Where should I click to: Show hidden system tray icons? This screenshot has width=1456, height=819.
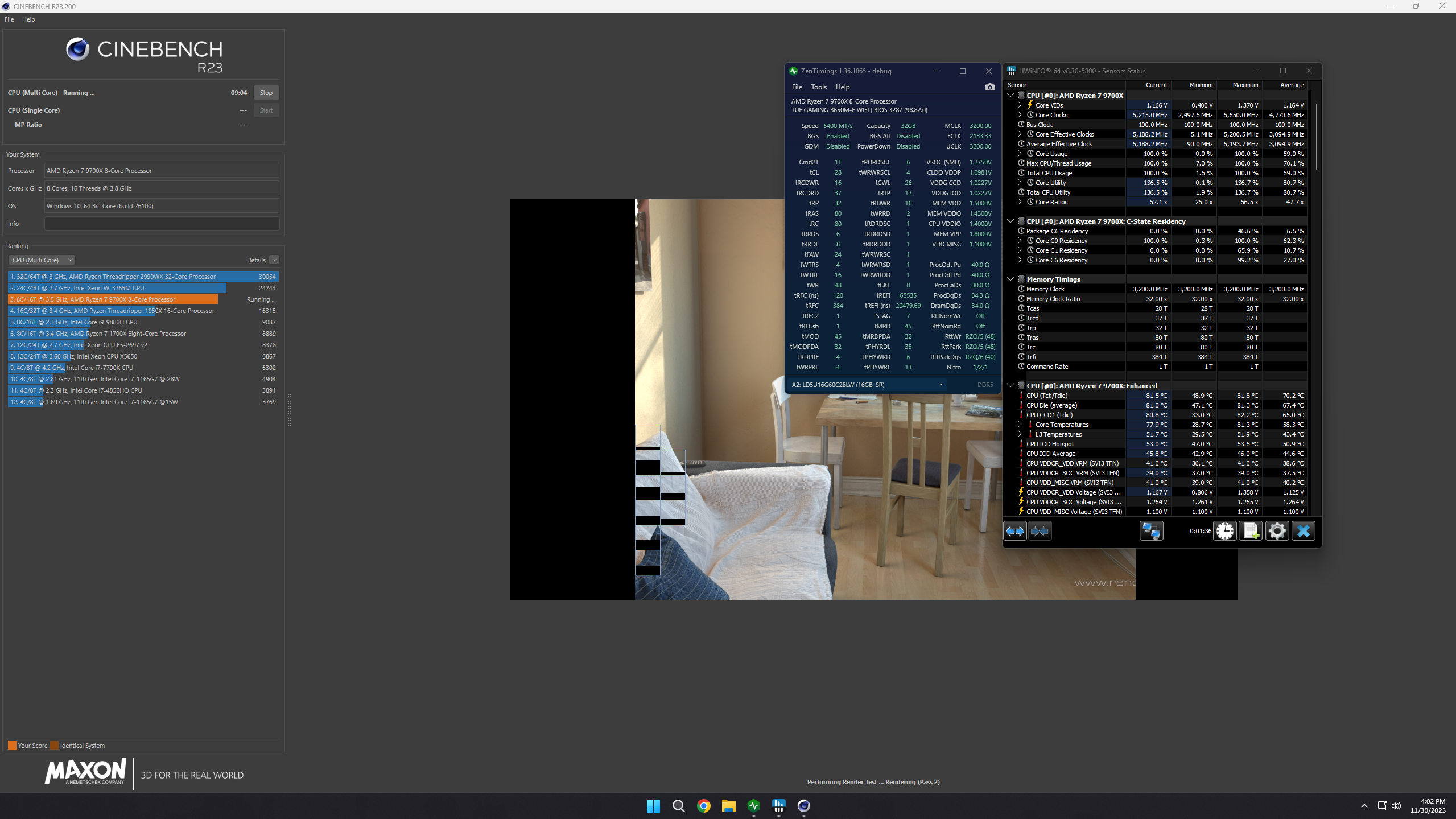pos(1364,806)
